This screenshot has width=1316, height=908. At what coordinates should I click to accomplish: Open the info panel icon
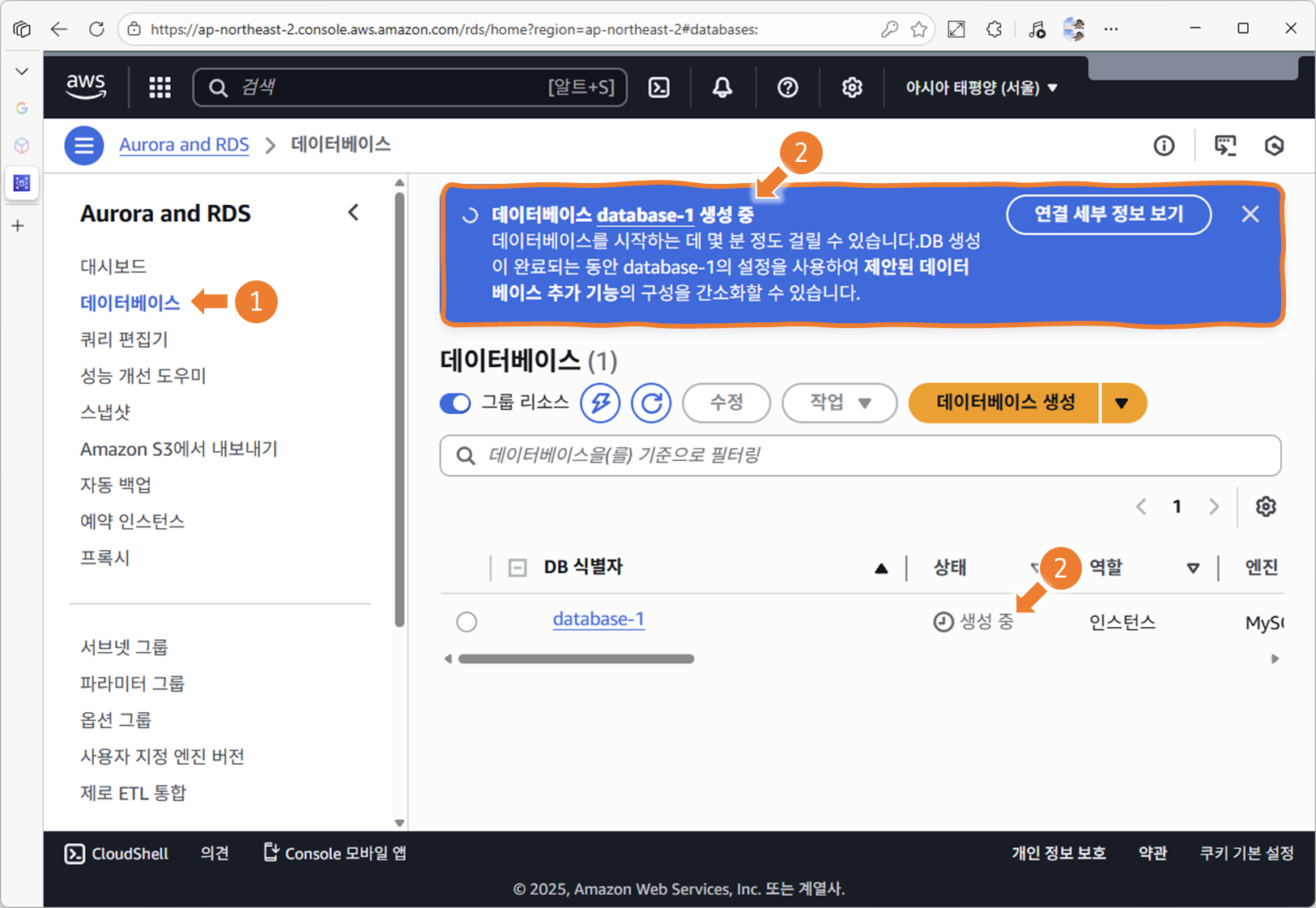coord(1164,146)
